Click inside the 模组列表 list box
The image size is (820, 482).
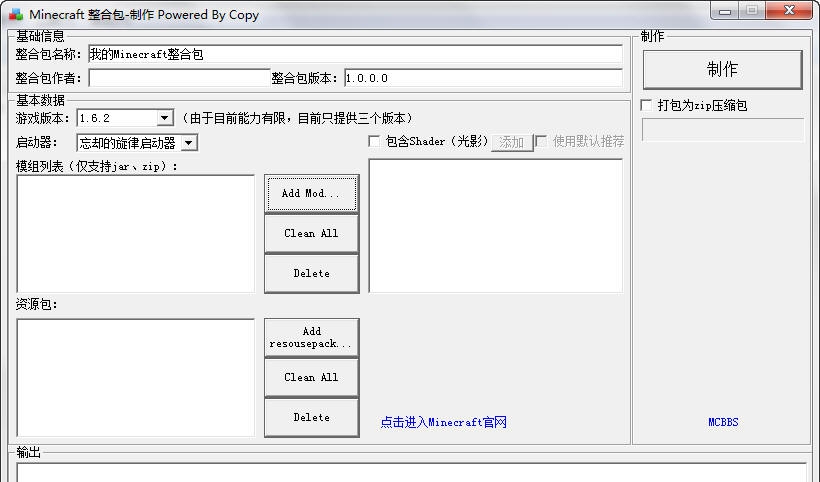click(x=135, y=234)
